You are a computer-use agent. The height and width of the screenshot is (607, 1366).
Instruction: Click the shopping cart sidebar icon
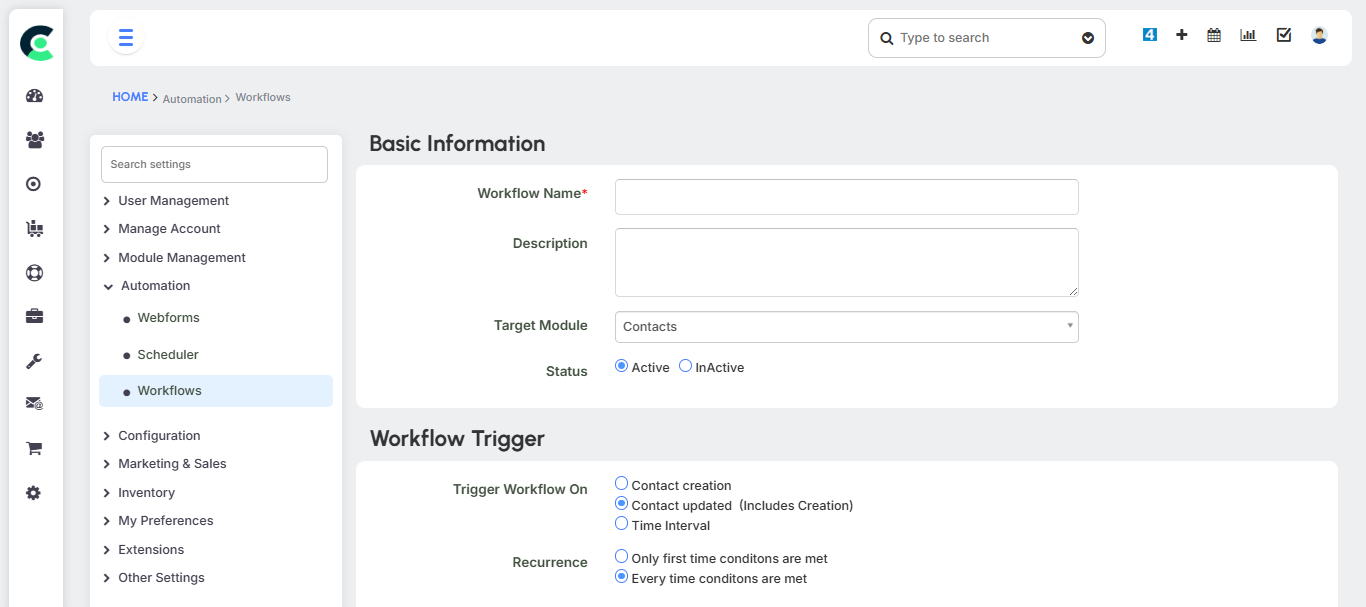coord(35,448)
